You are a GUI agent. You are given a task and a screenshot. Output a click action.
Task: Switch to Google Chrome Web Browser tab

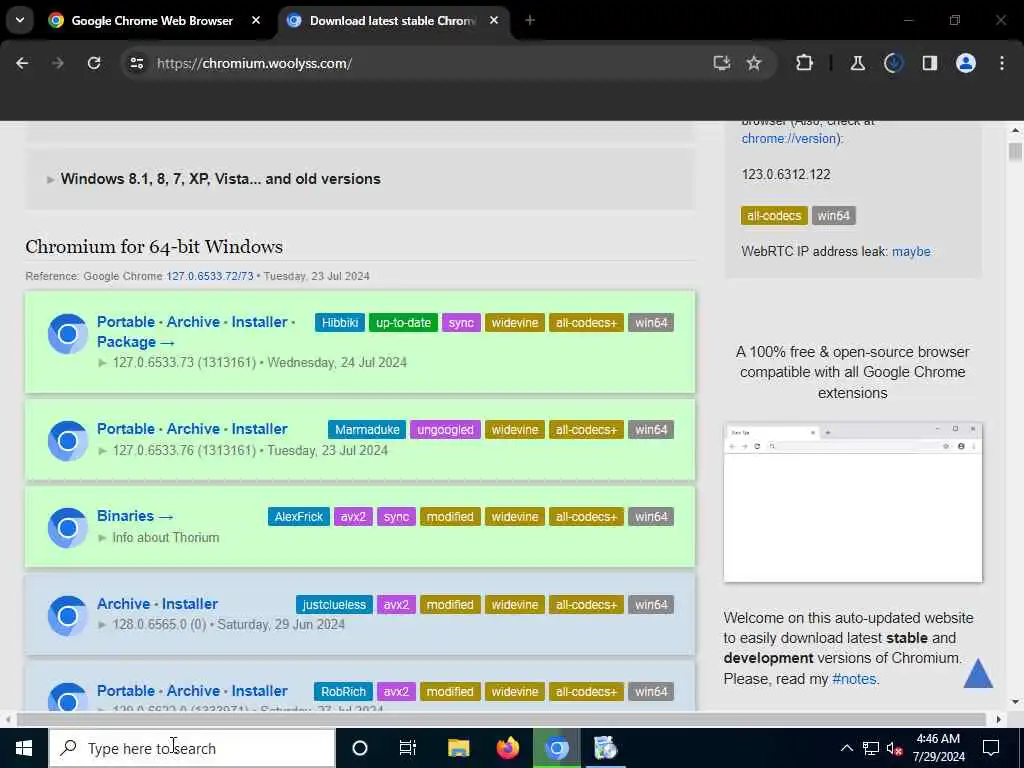[x=152, y=21]
